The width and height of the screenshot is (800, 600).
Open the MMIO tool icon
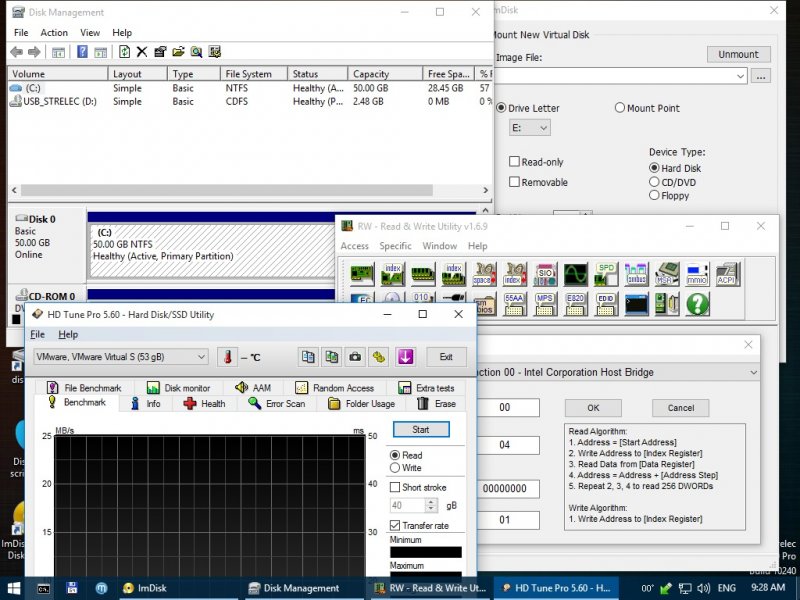[697, 274]
